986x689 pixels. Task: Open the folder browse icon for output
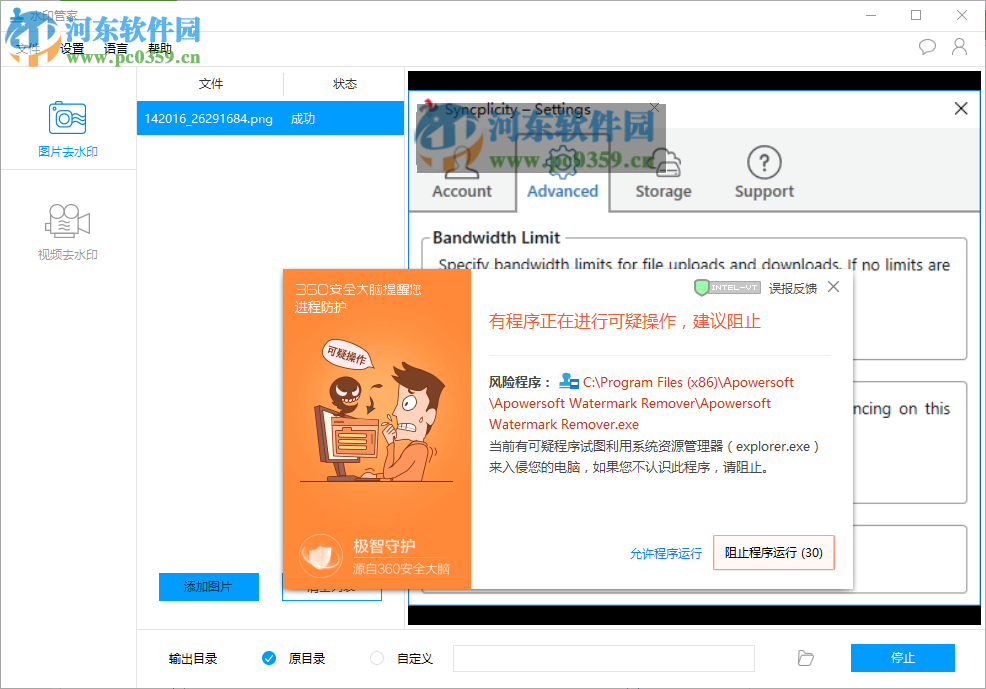(x=805, y=658)
